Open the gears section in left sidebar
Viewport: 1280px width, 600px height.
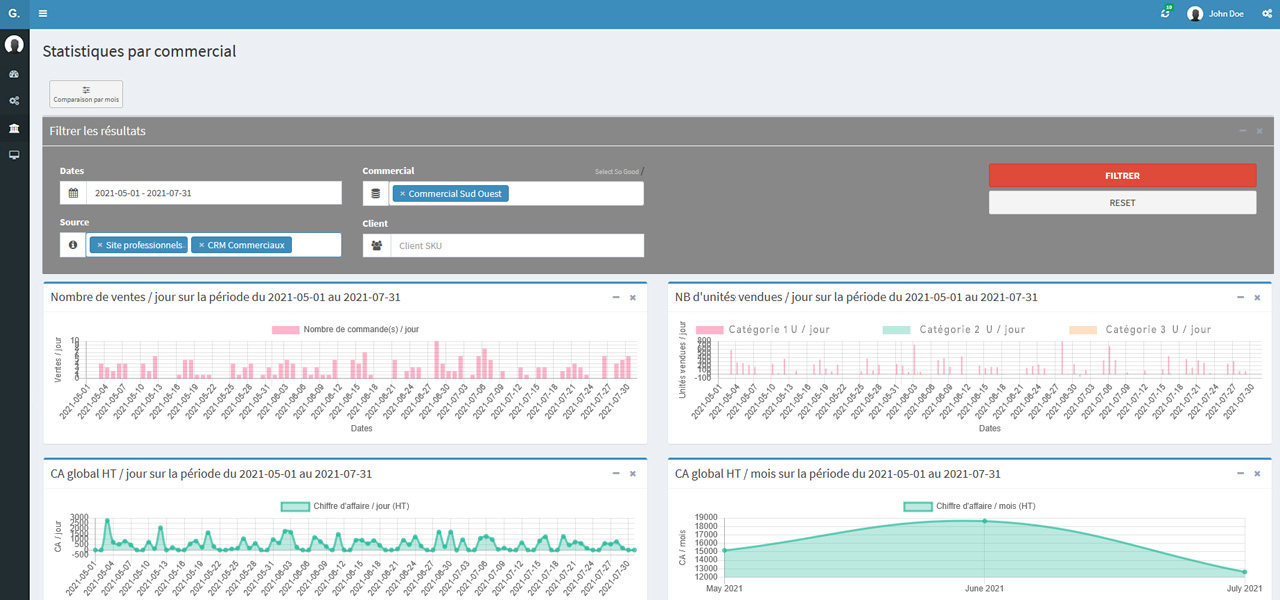tap(14, 101)
